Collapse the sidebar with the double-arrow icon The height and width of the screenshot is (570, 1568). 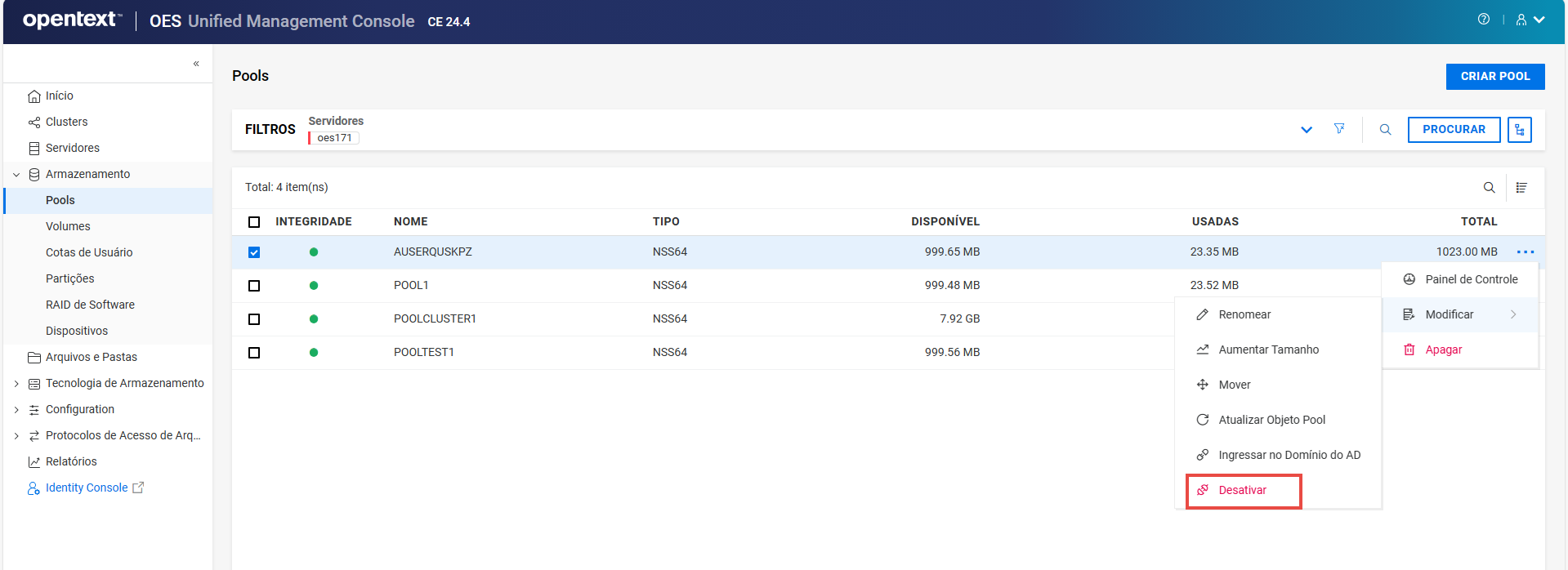point(196,64)
